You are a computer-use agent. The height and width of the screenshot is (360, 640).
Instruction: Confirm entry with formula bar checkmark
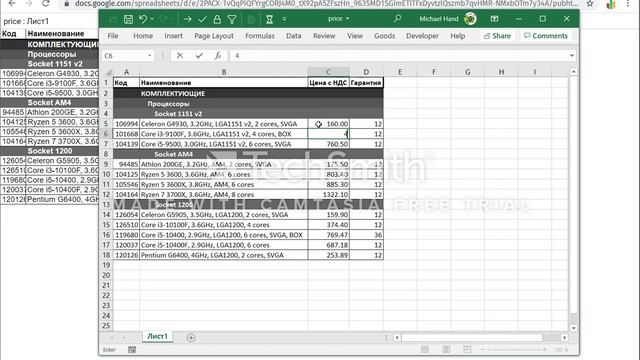(x=199, y=56)
